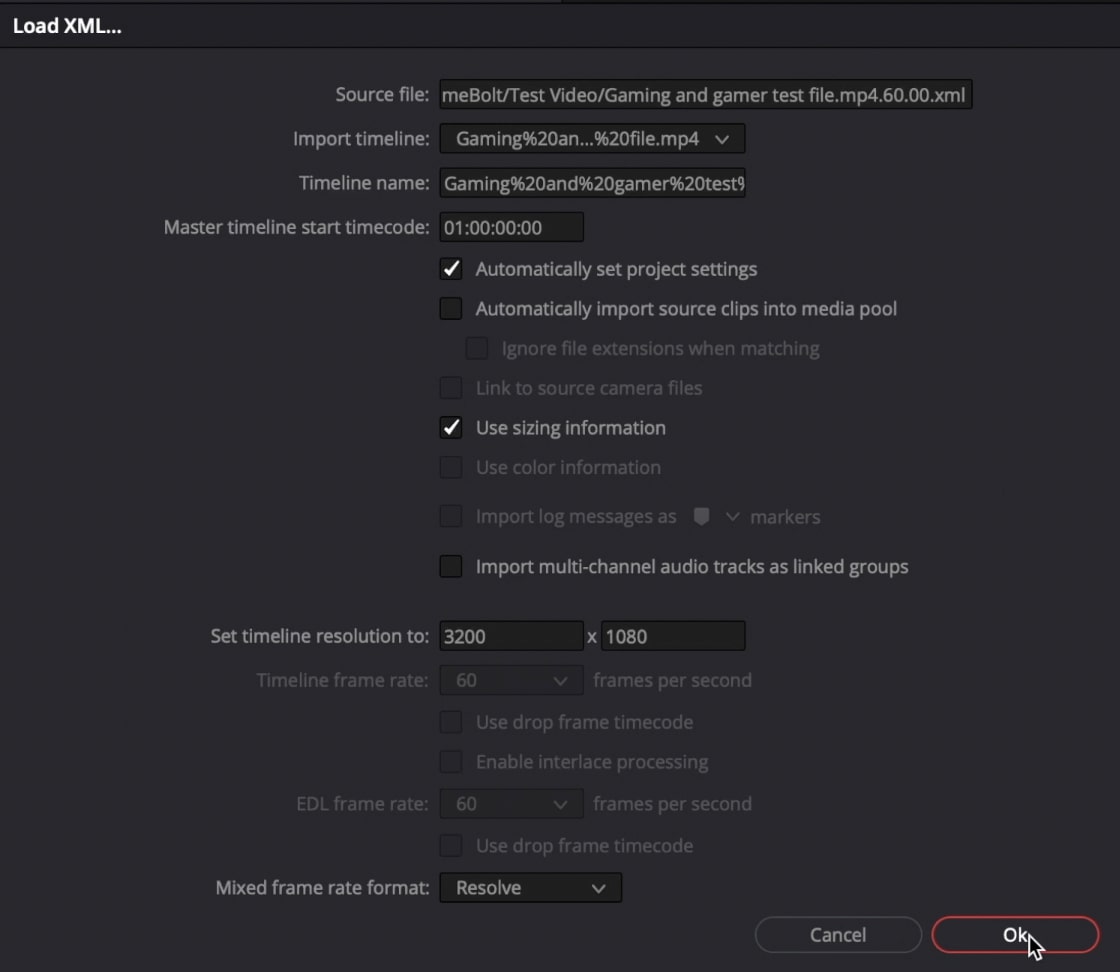The height and width of the screenshot is (972, 1120).
Task: Toggle Automatically set project settings checkbox
Action: click(451, 269)
